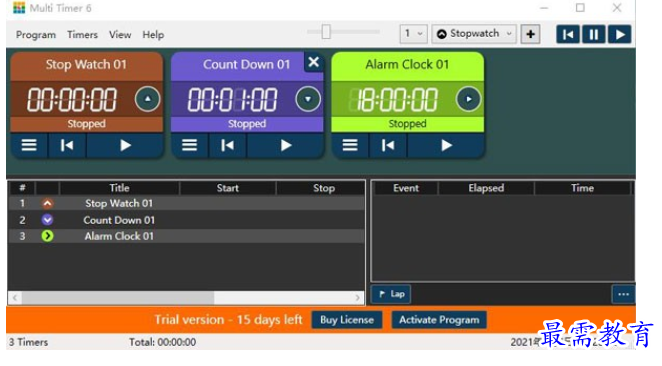Open the Help menu
The width and height of the screenshot is (662, 366).
(x=153, y=35)
